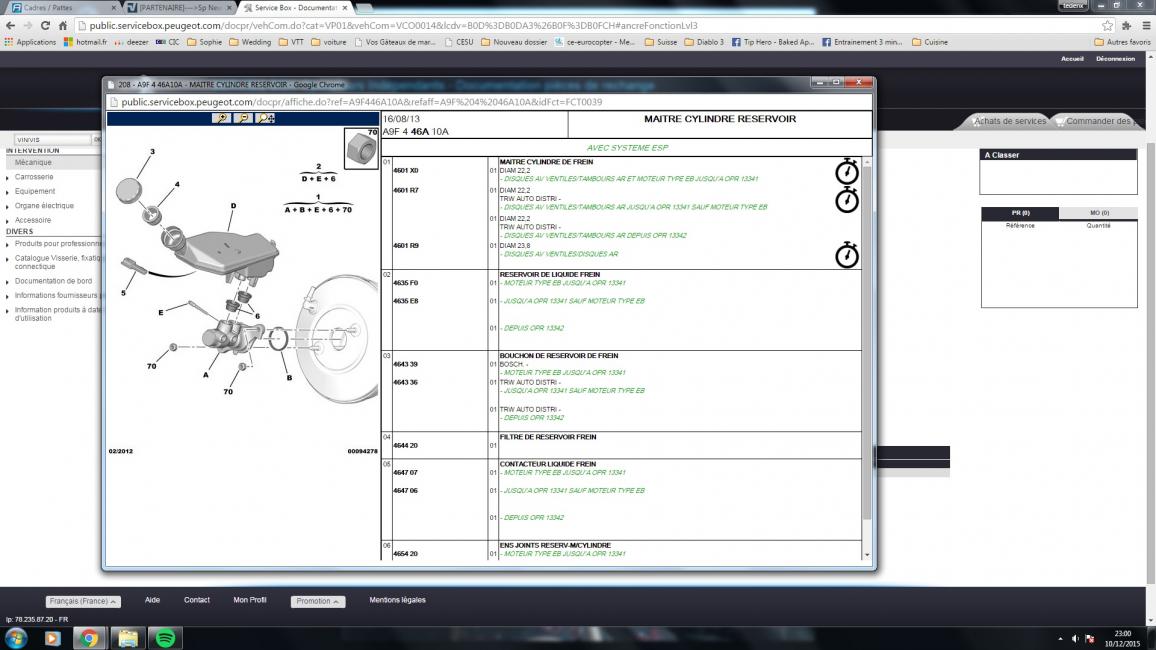
Task: Open Spotify from the Windows taskbar
Action: (165, 637)
